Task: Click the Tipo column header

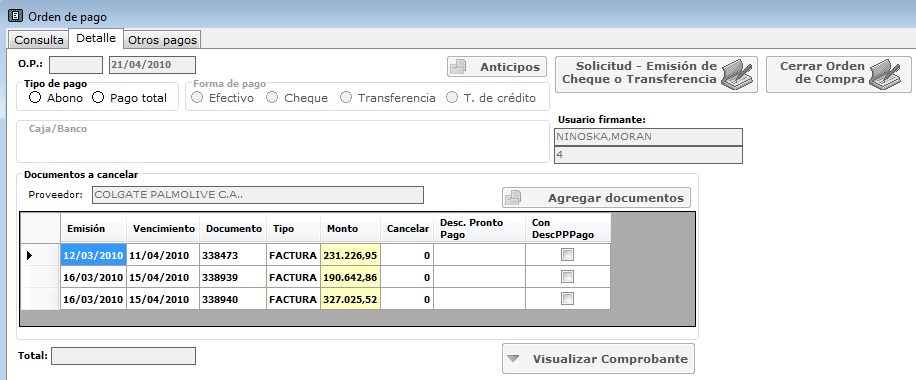Action: (x=294, y=229)
